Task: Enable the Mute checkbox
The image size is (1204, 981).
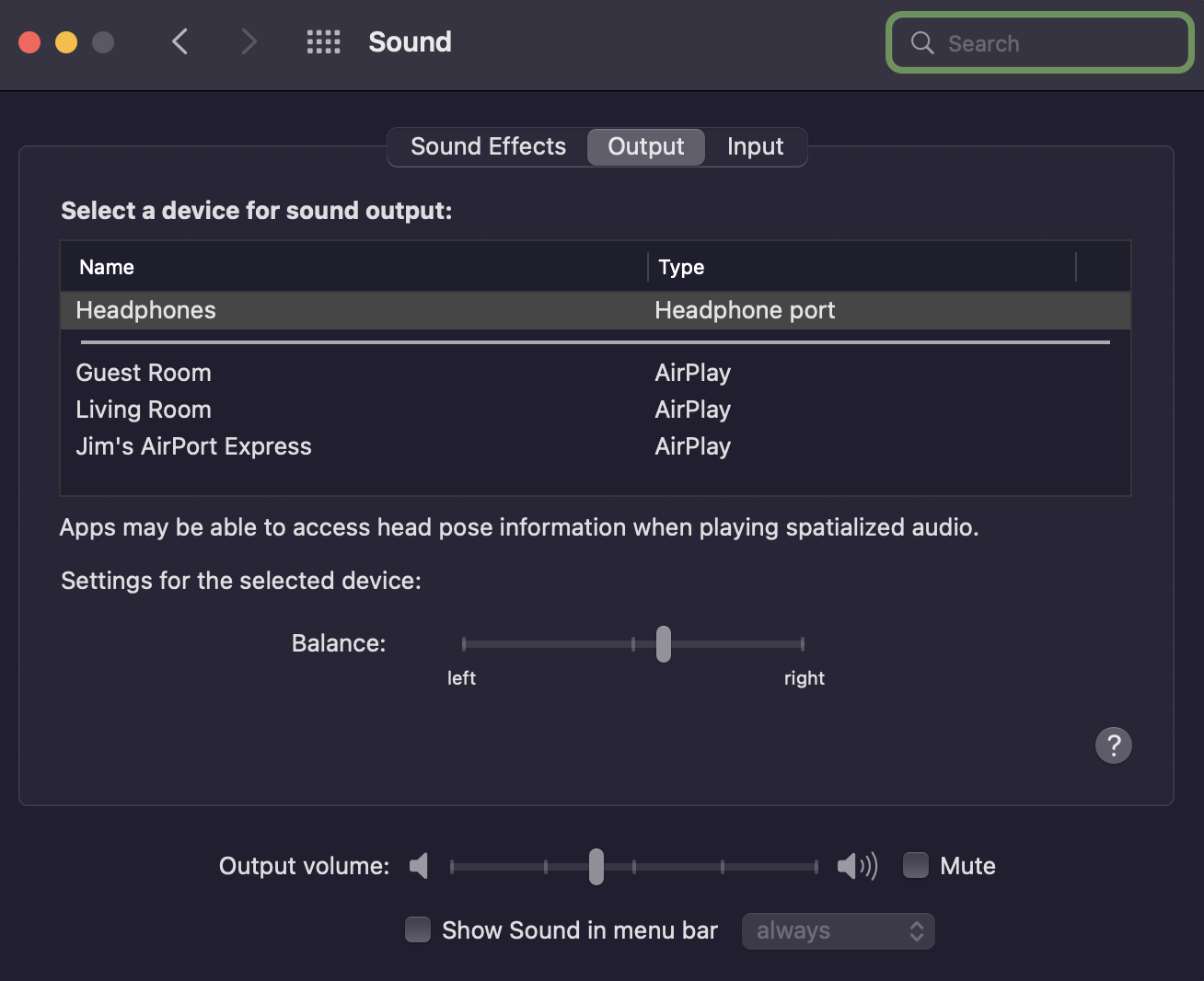Action: tap(916, 865)
